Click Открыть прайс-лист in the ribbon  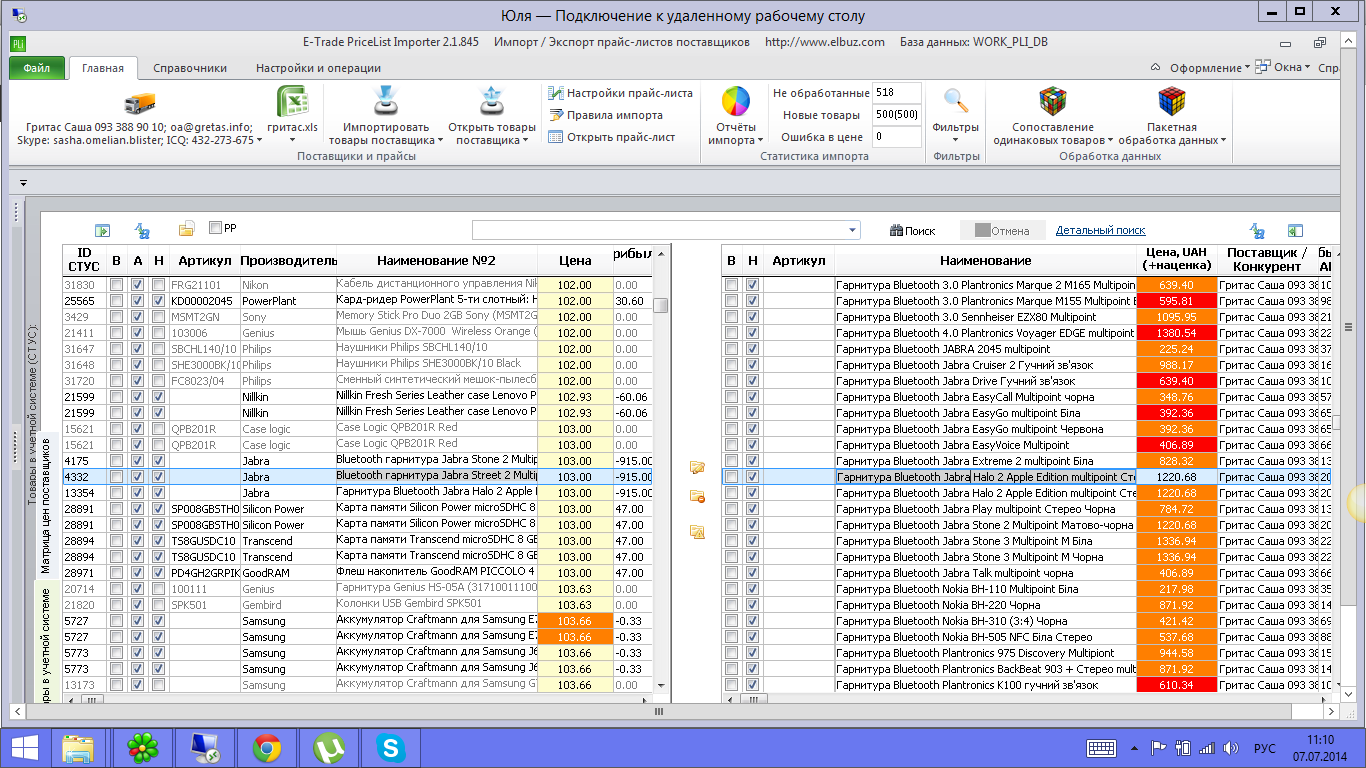pyautogui.click(x=611, y=137)
